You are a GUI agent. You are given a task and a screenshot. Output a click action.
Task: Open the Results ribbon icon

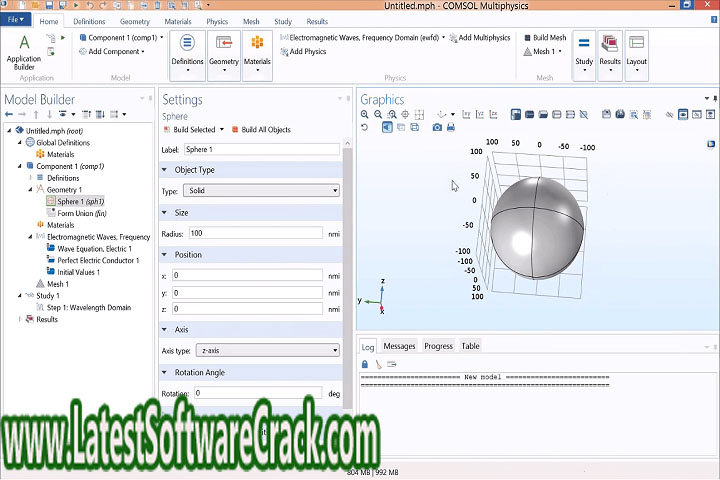click(610, 56)
